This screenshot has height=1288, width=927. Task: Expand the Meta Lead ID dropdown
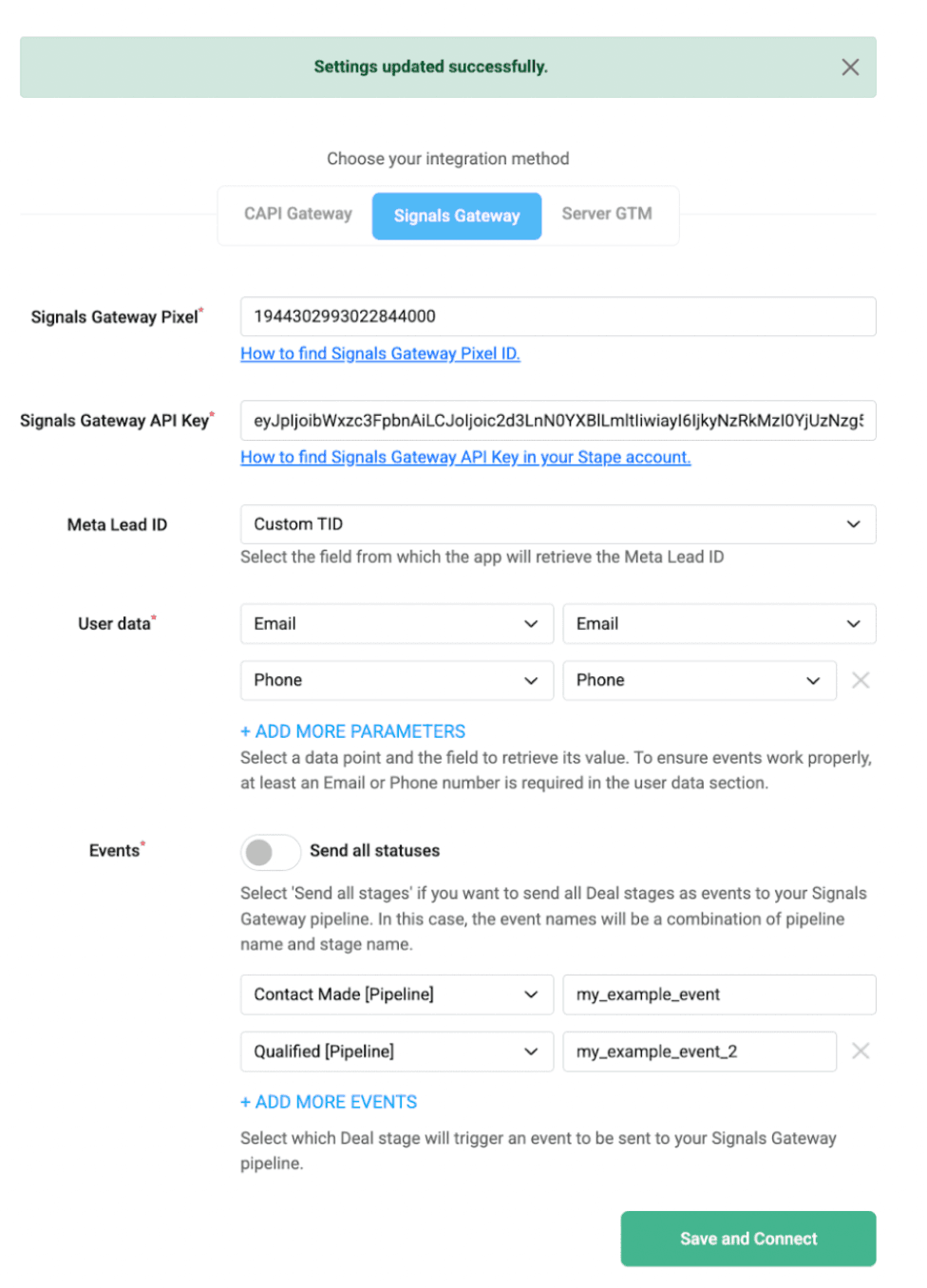[558, 524]
